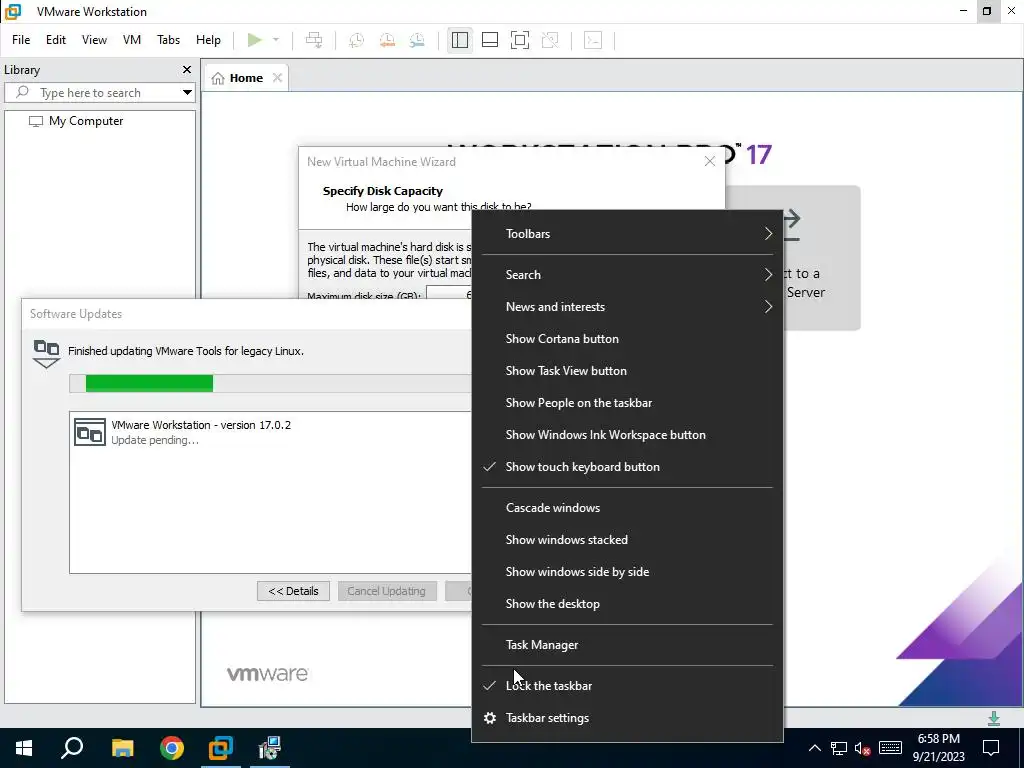Open the Help menu
1024x768 pixels.
[x=208, y=40]
